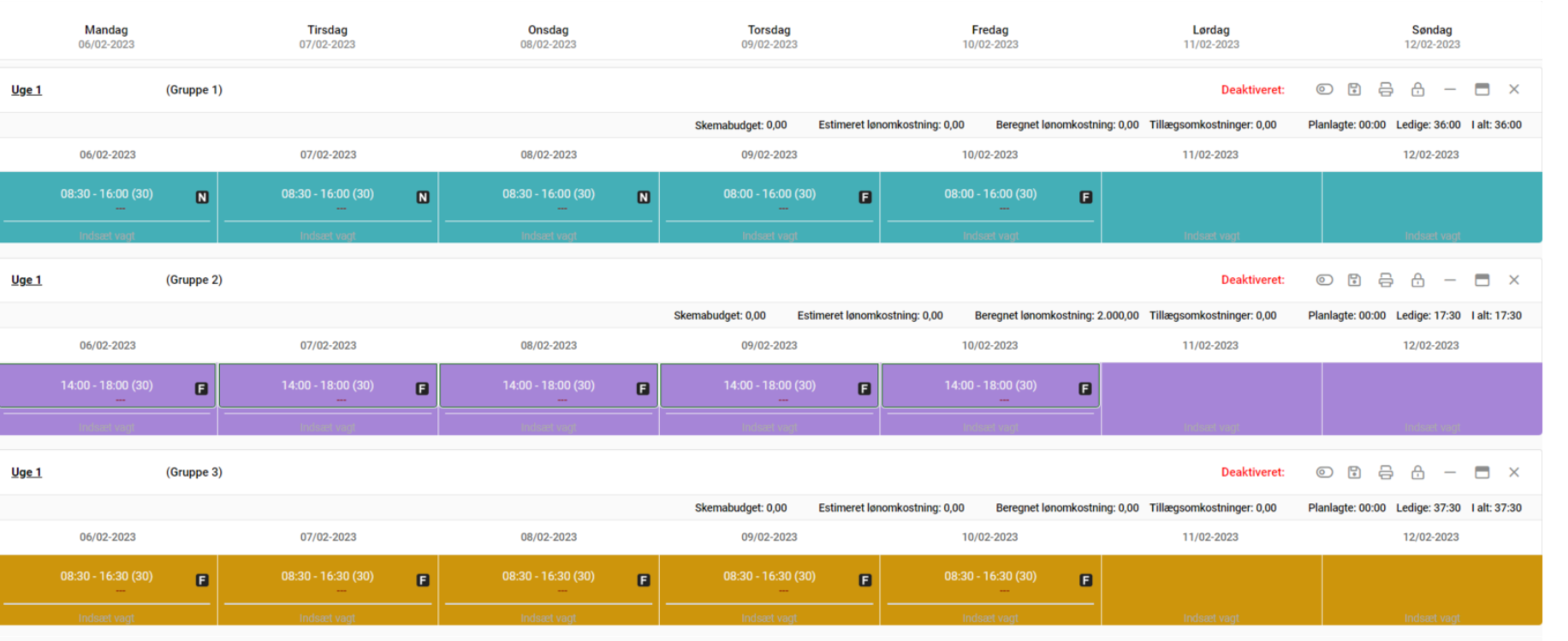Screen dimensions: 1568x641
Task: Save the Gruppe 1 schedule via floppy icon
Action: (x=1354, y=89)
